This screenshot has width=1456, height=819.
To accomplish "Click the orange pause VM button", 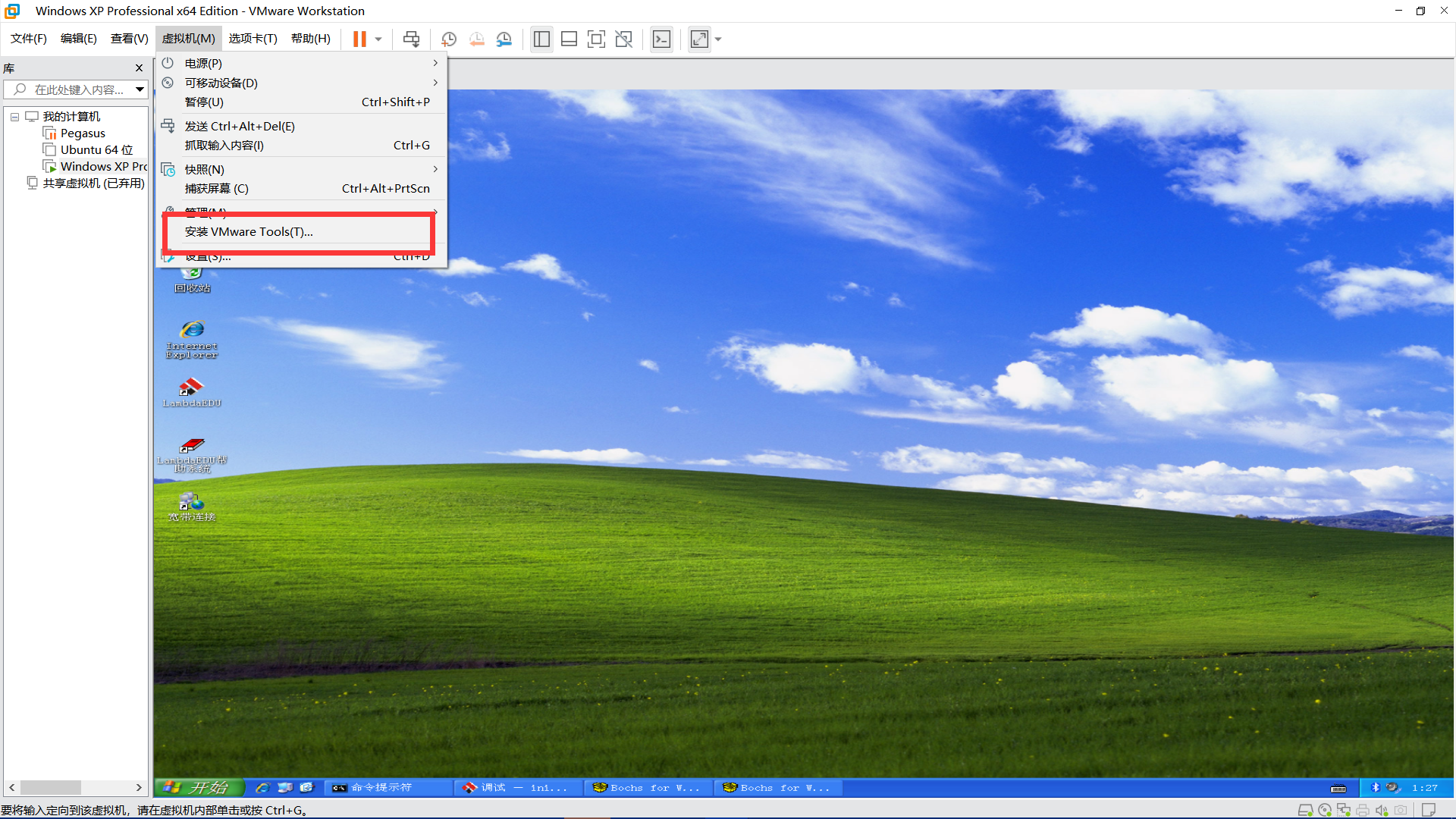I will point(359,39).
